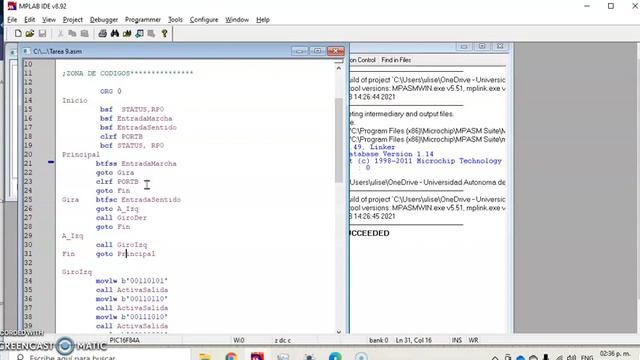Create a new file with toolbar icon
Viewport: 640px width, 360px height.
[18, 33]
